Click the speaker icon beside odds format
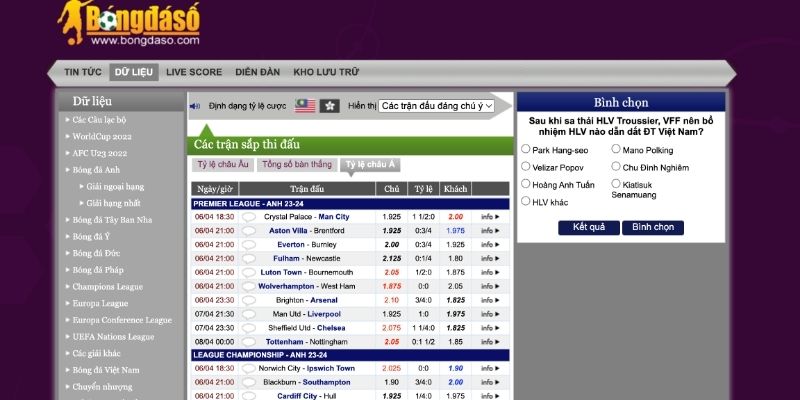The image size is (800, 400). tap(195, 106)
